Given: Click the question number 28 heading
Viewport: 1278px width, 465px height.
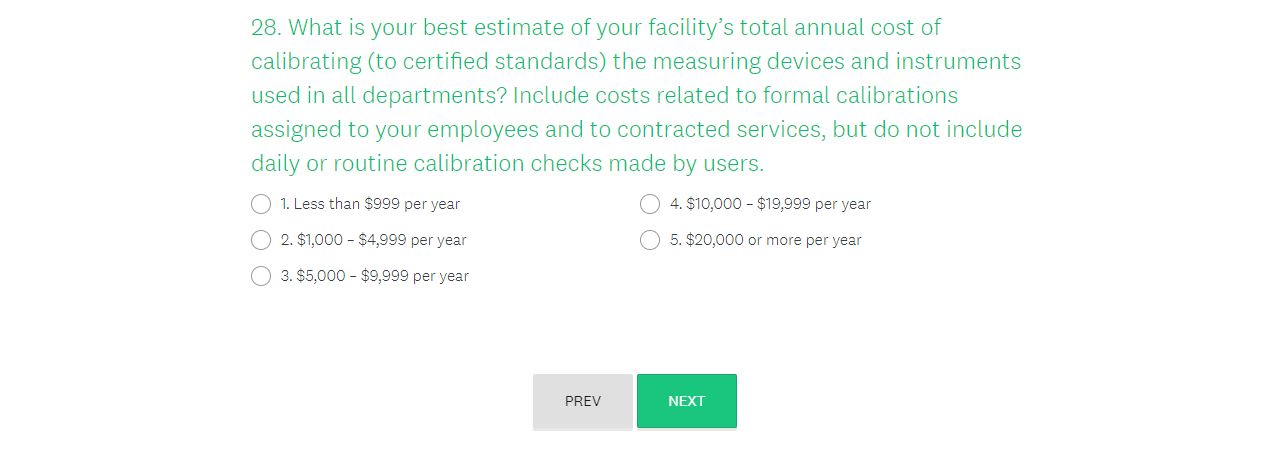Looking at the screenshot, I should point(265,27).
